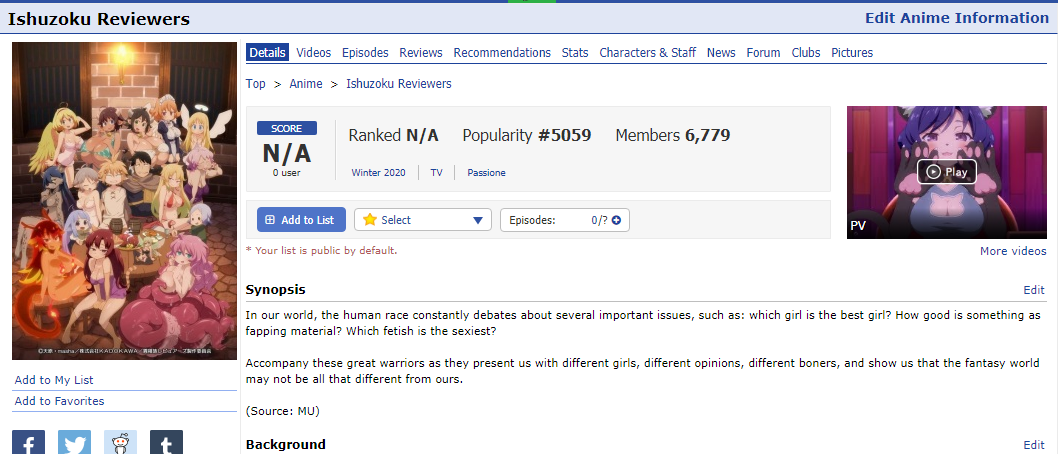Go to Anime breadcrumb link
Viewport: 1059px width, 454px height.
306,84
